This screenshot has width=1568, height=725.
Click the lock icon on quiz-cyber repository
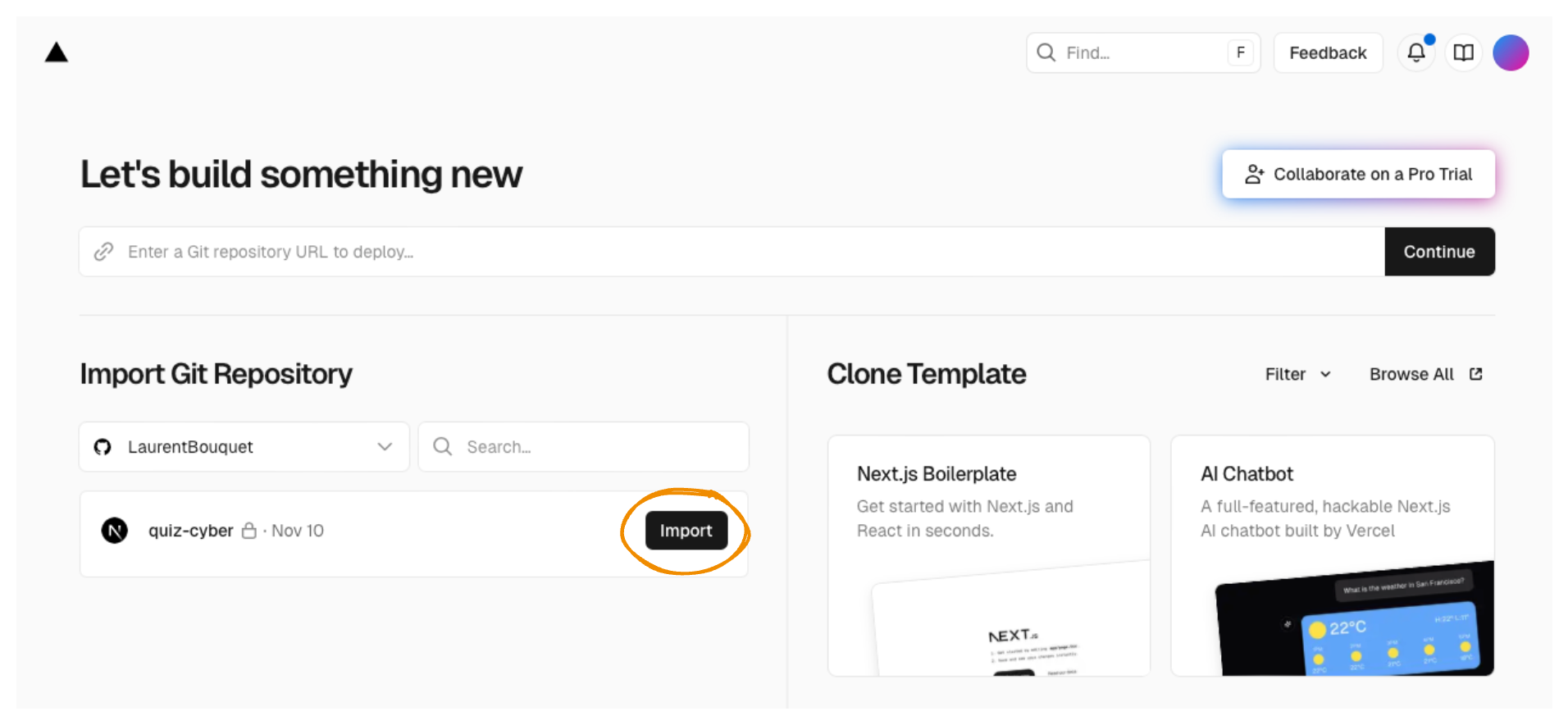(248, 531)
